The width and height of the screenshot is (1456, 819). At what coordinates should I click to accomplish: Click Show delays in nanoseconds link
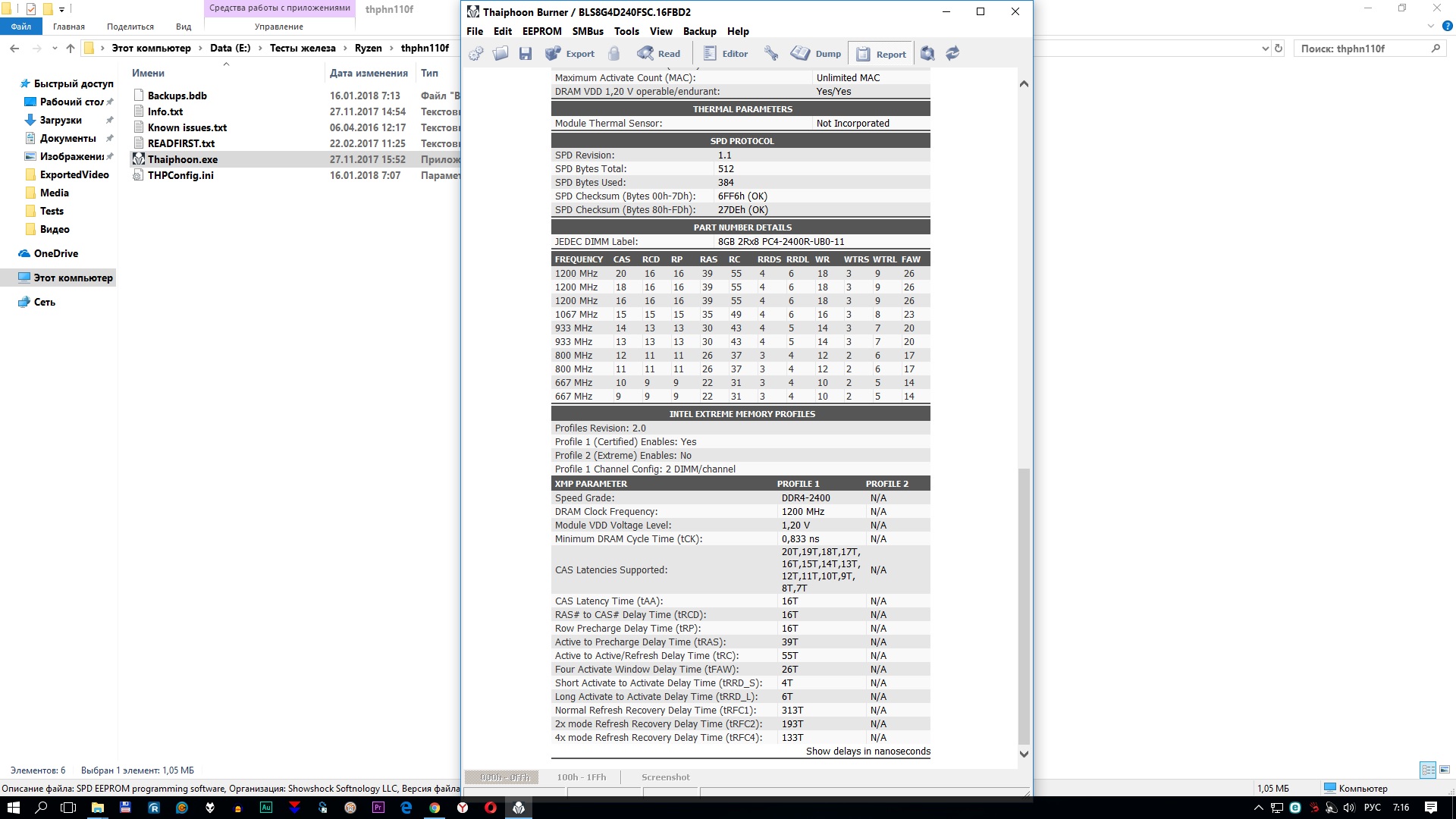pos(868,752)
